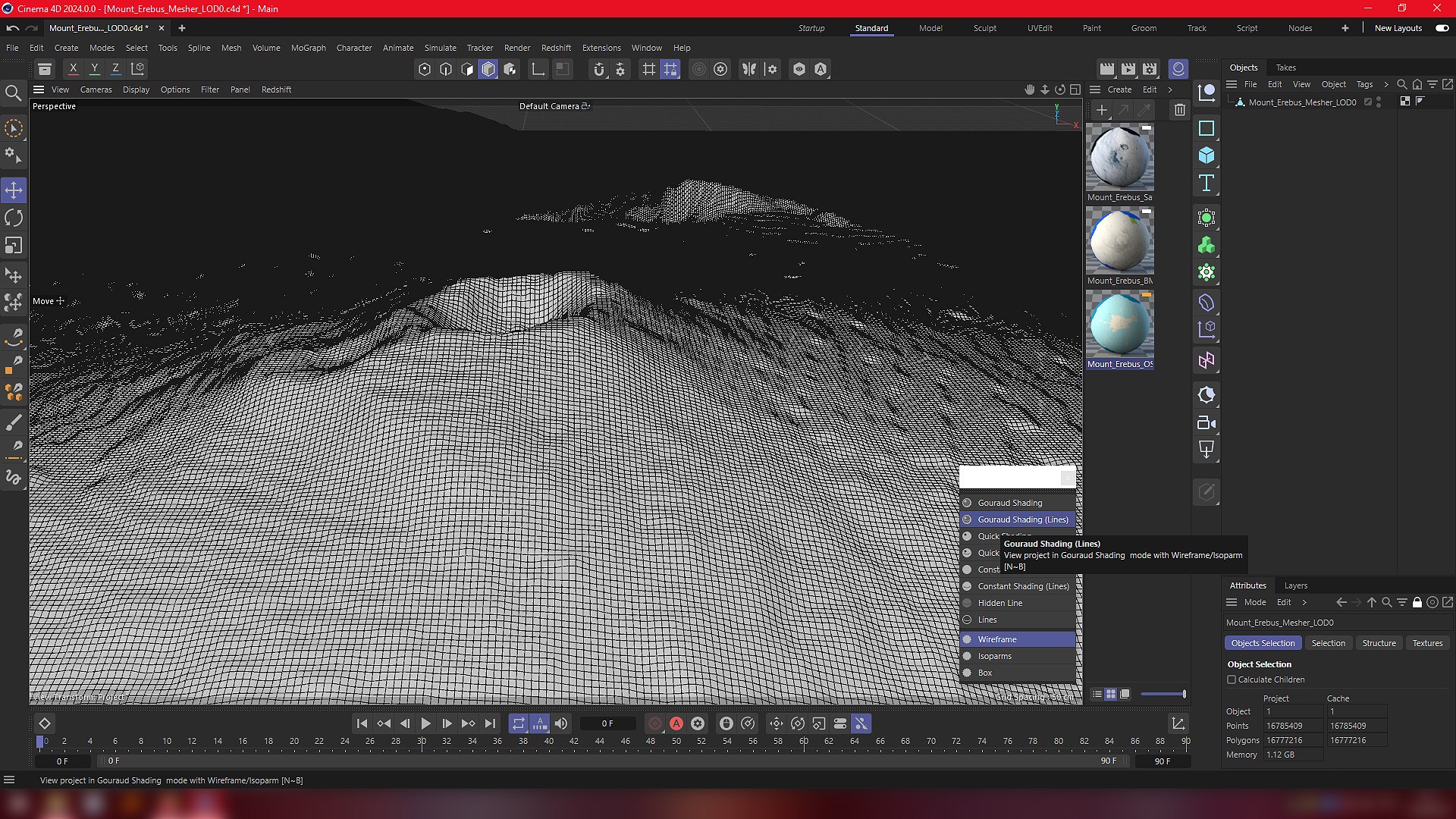The height and width of the screenshot is (819, 1456).
Task: Toggle loop playback mode
Action: coord(519,723)
